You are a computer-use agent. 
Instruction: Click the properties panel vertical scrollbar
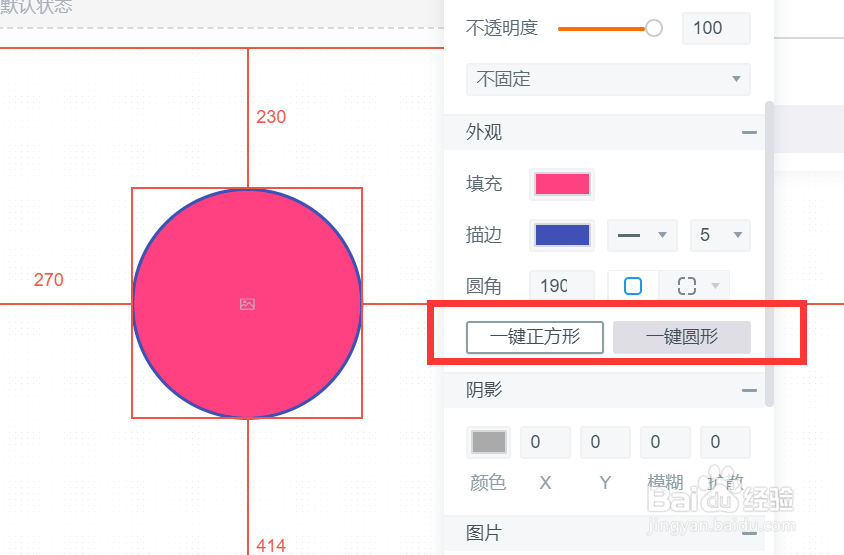point(769,250)
